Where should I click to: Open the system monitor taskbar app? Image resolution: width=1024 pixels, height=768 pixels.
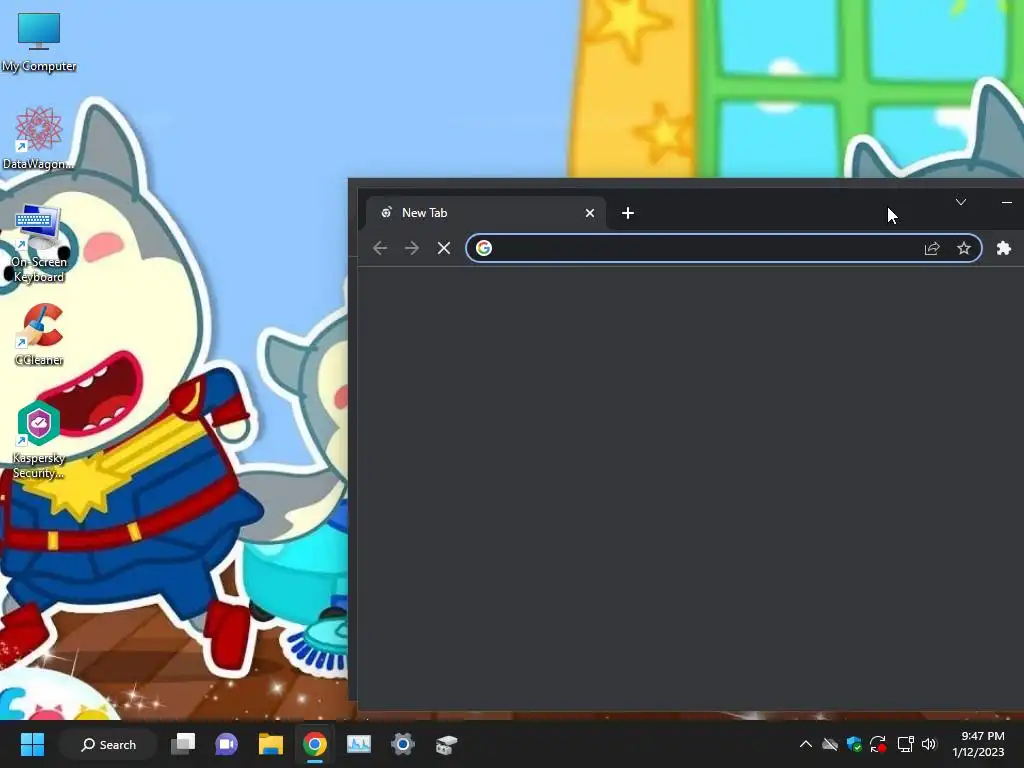[359, 744]
